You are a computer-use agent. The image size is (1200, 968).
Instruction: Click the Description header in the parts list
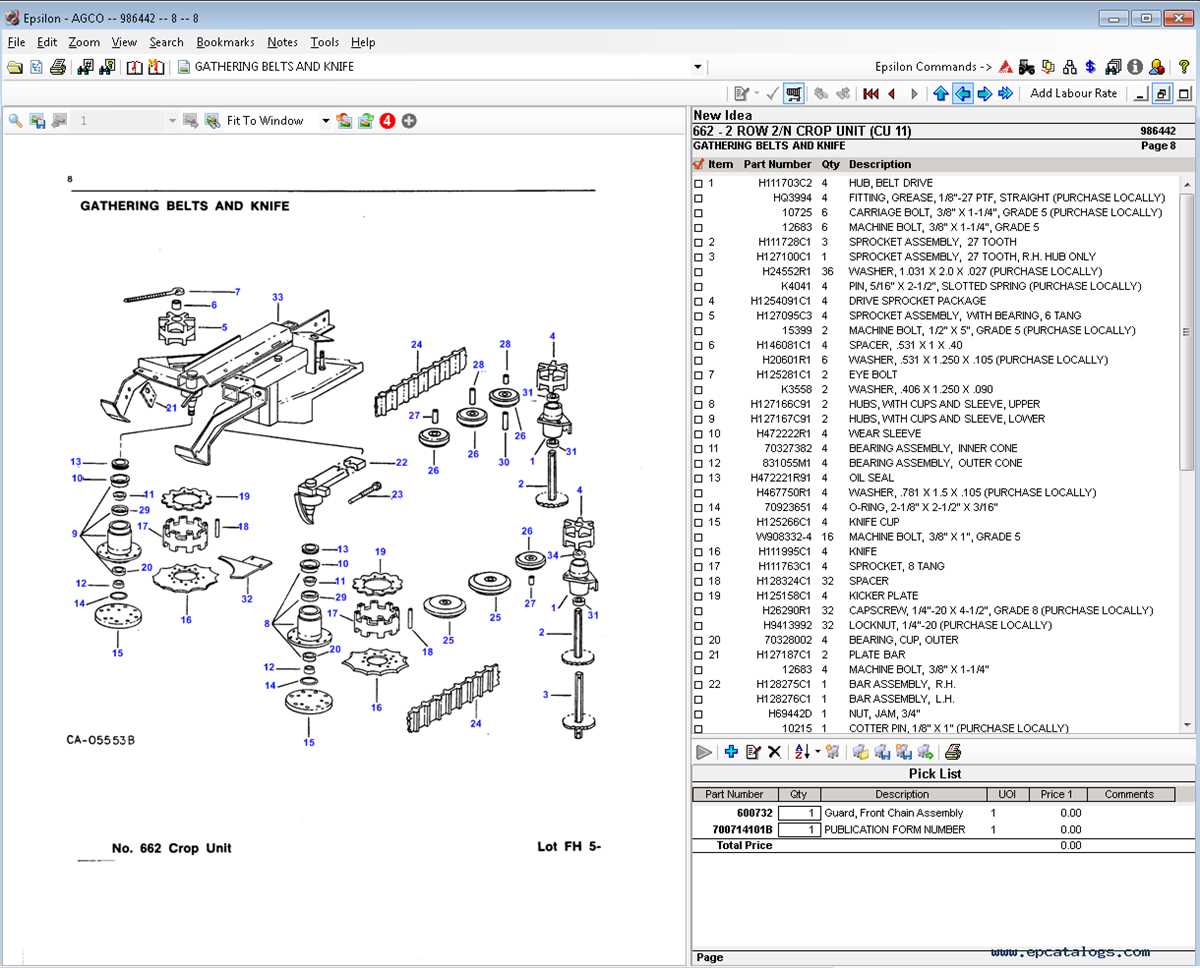pos(880,164)
